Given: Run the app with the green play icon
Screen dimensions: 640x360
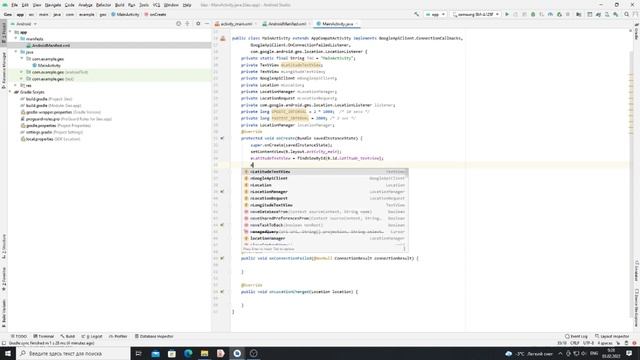Looking at the screenshot, I should coord(507,14).
